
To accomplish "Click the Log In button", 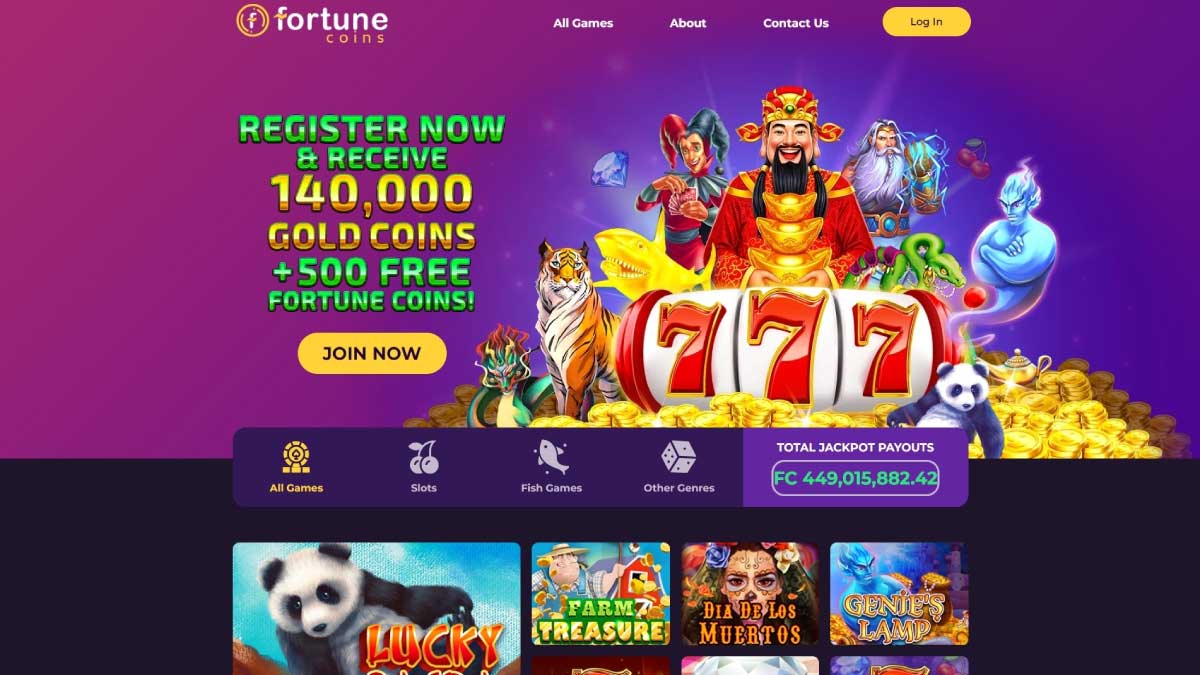I will point(926,22).
